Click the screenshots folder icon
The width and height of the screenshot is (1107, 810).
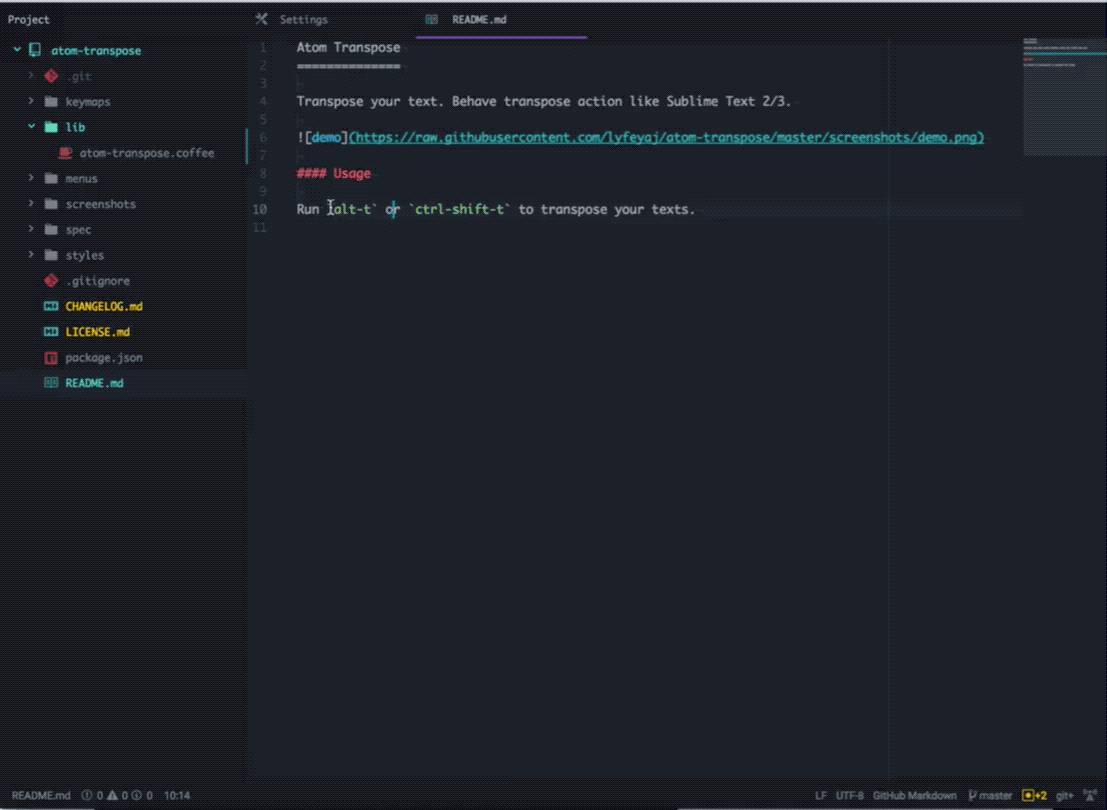(x=51, y=204)
